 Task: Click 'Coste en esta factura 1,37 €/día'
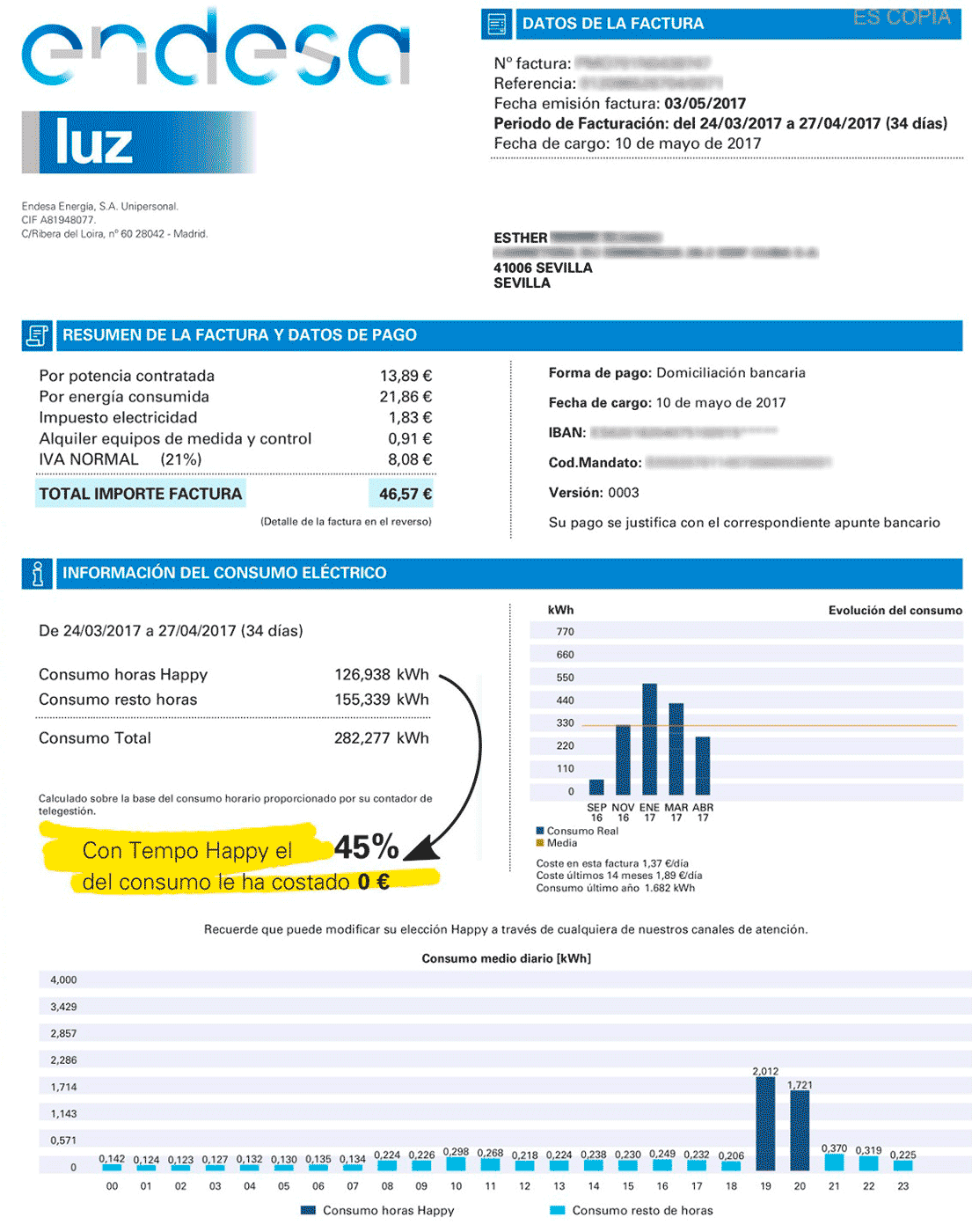point(612,863)
